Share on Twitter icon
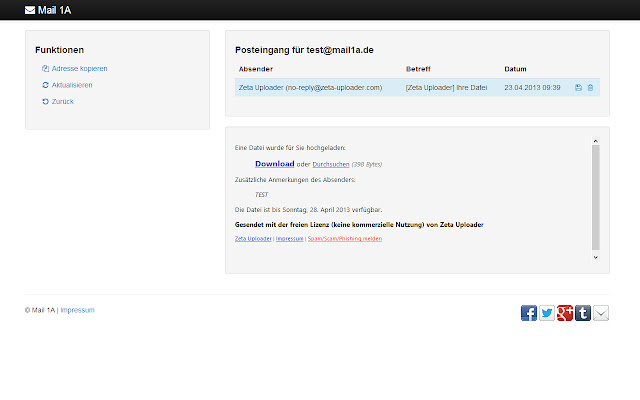The width and height of the screenshot is (640, 400). tap(547, 313)
